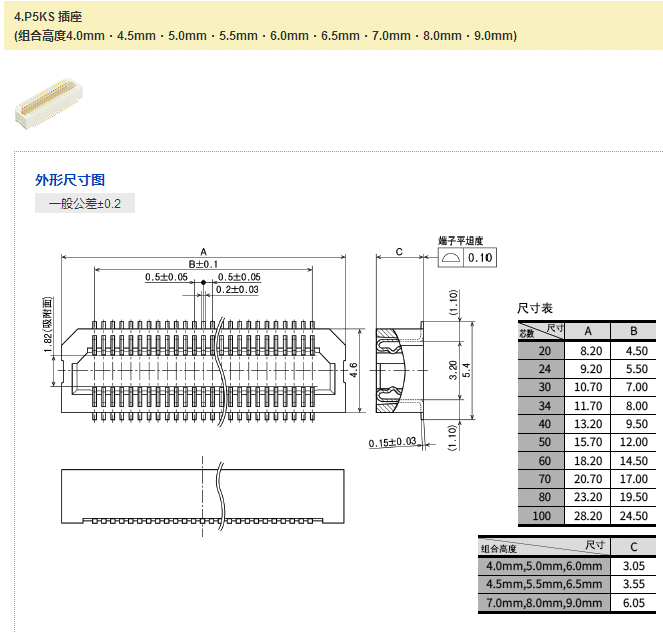Click the 3.55 value in column C
This screenshot has height=633, width=663.
pos(632,584)
